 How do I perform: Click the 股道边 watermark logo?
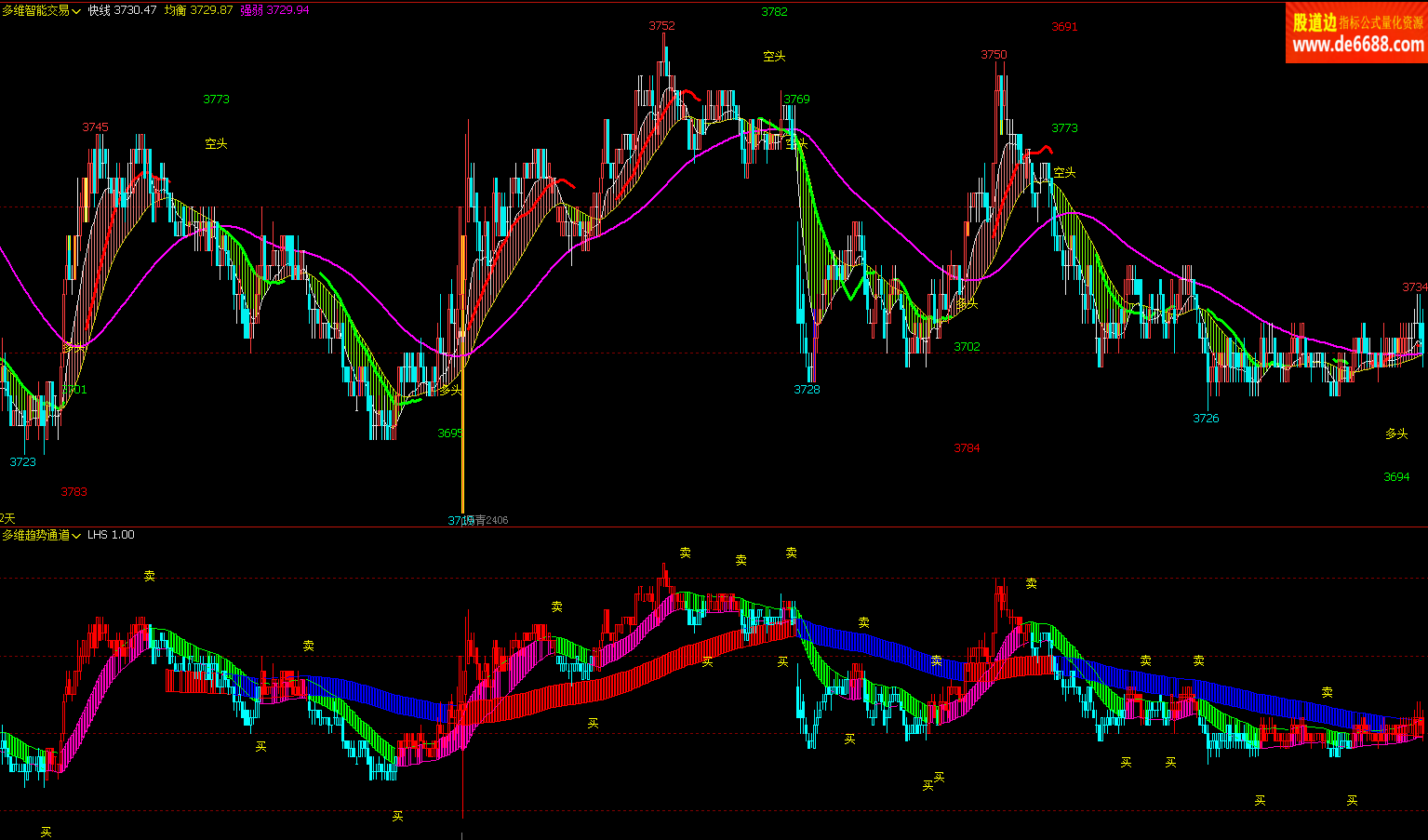(x=1314, y=22)
